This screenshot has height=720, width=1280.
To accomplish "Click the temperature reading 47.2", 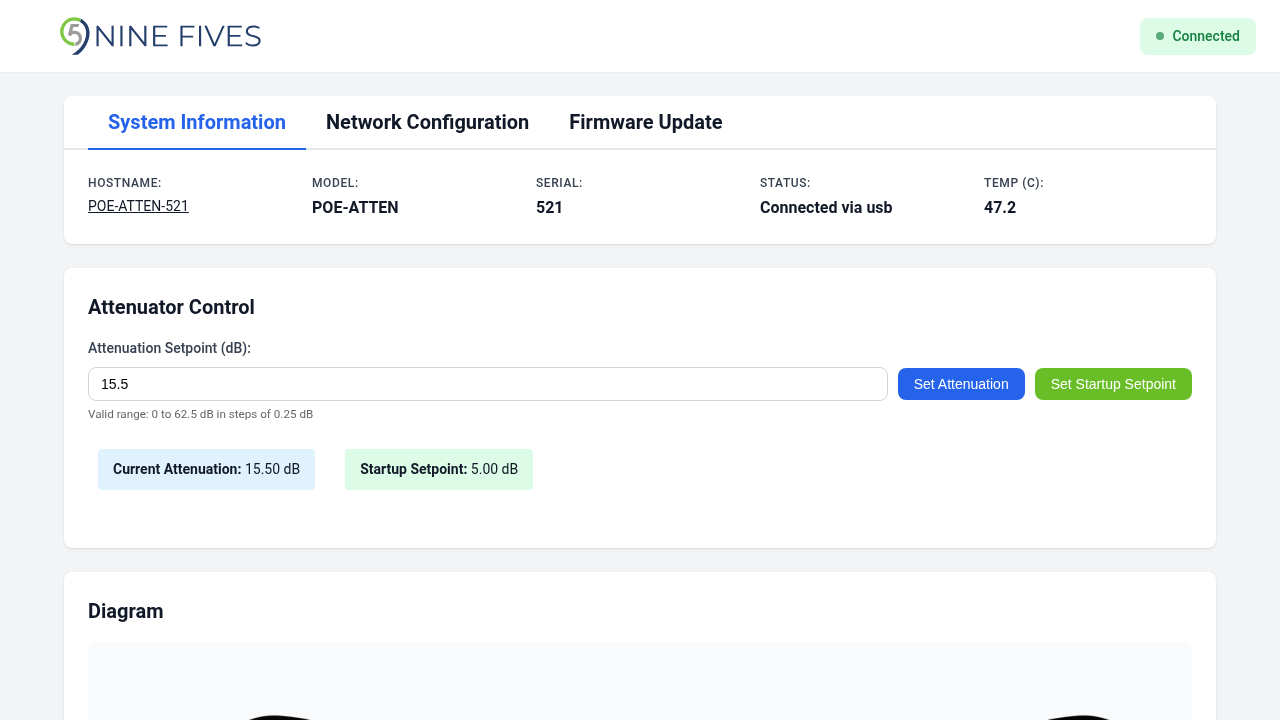I will pos(999,208).
